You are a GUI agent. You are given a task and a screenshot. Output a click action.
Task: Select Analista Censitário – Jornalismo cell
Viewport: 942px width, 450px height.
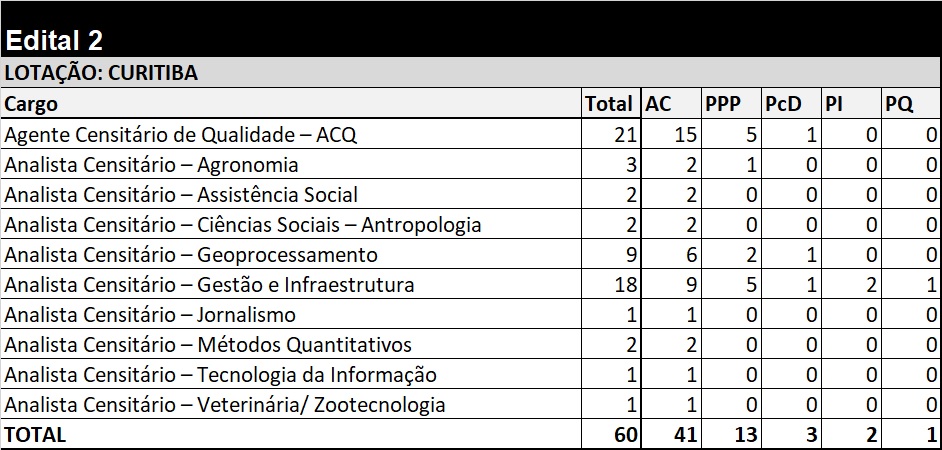coord(291,314)
